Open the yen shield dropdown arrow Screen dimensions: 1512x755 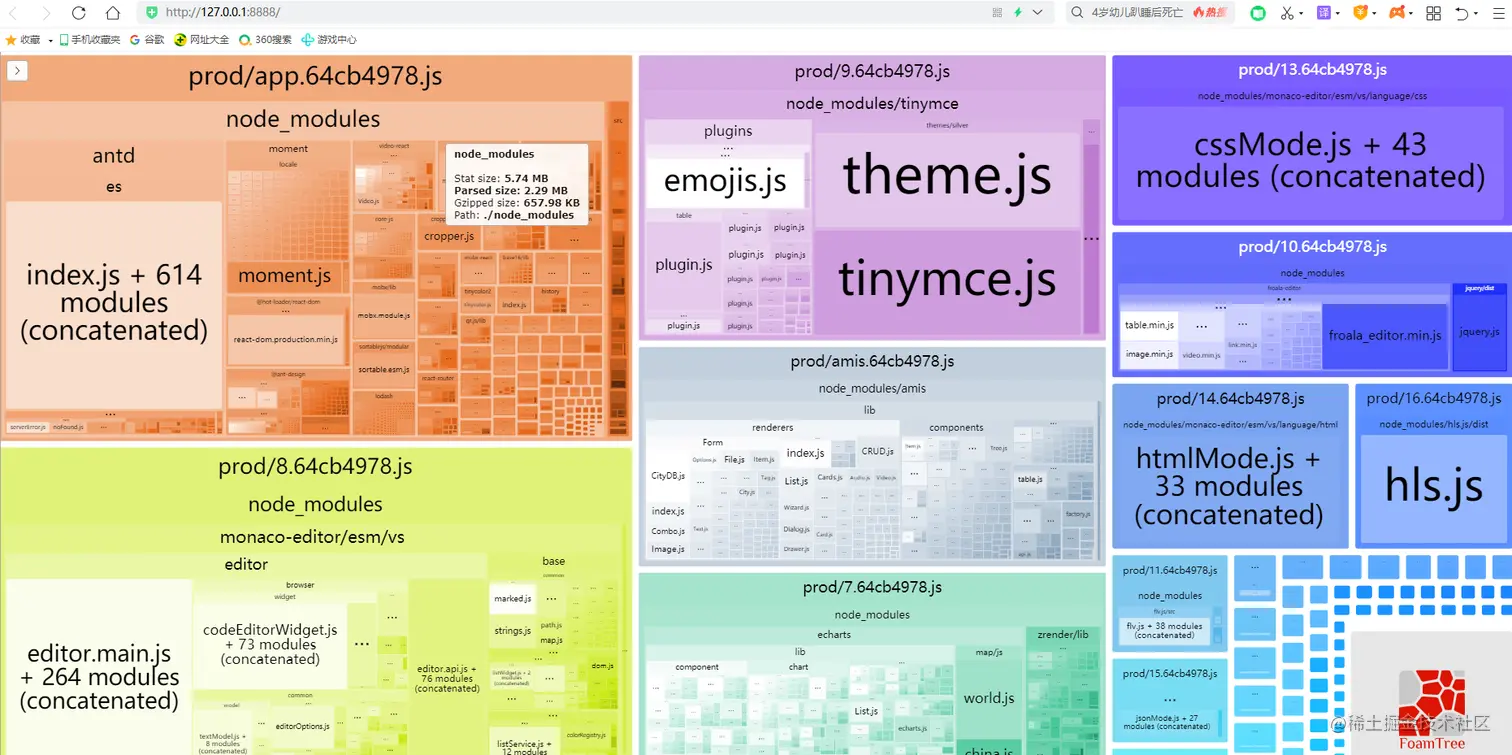coord(1374,14)
